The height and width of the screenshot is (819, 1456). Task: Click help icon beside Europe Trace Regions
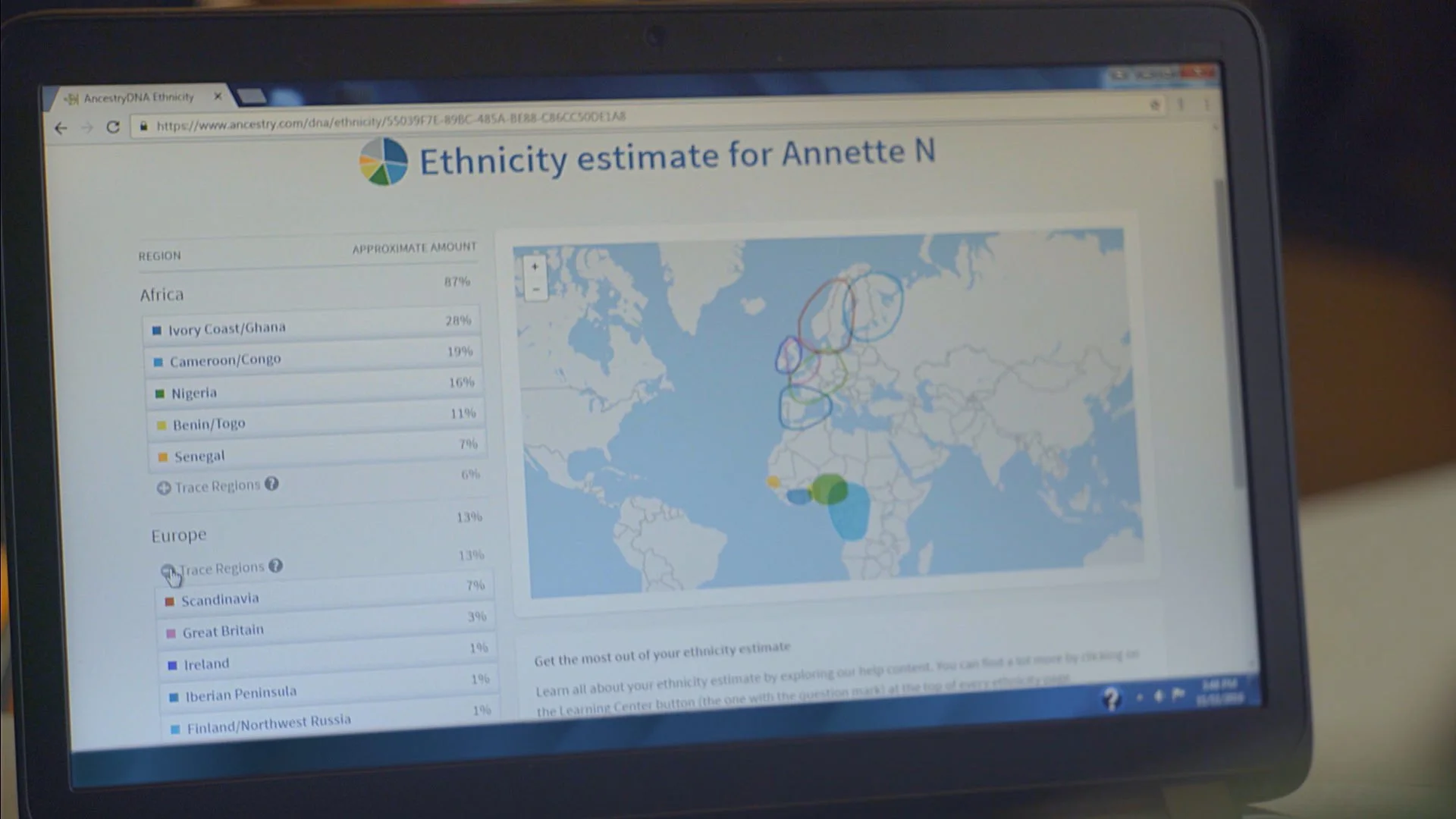coord(276,566)
